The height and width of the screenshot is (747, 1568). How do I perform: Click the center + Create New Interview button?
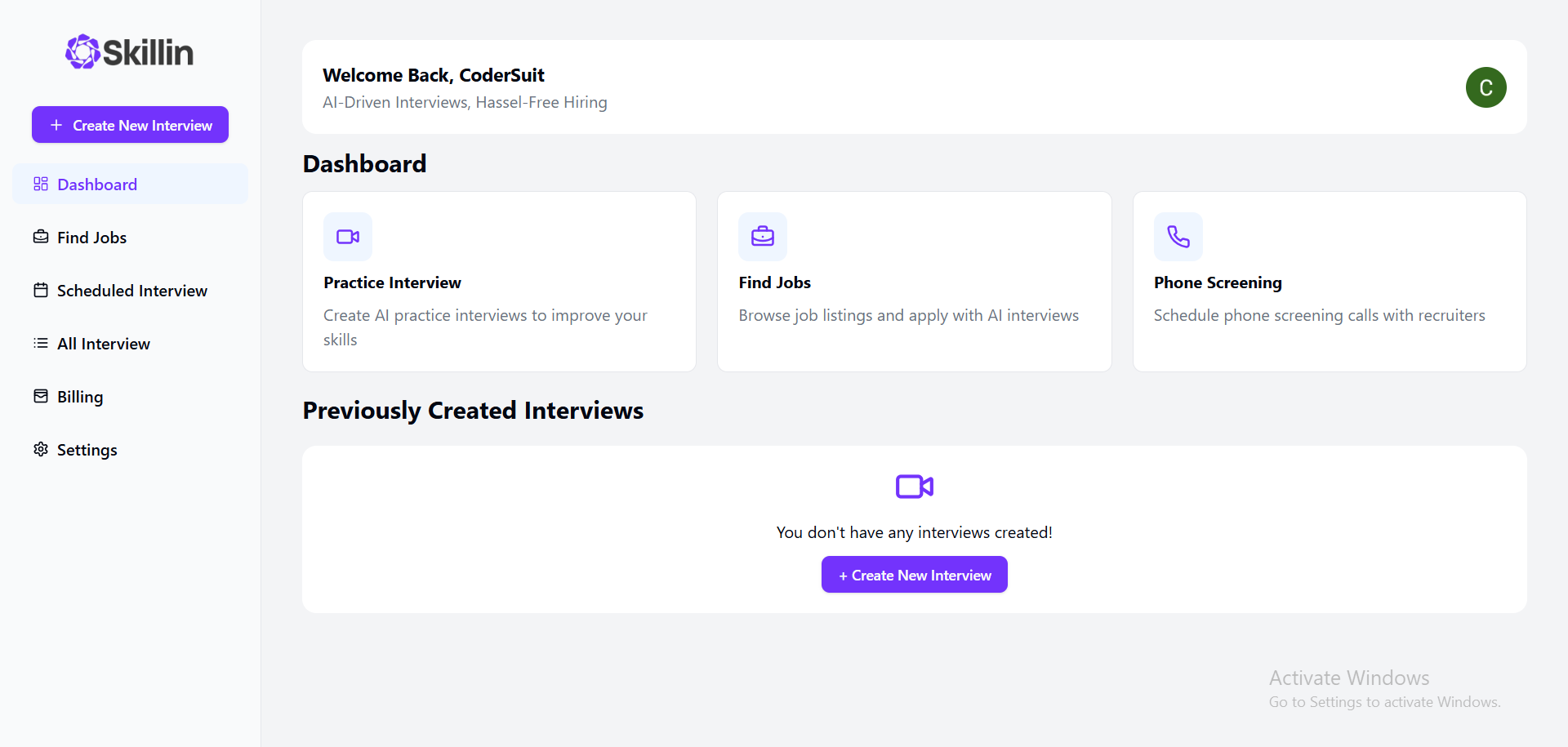(914, 575)
